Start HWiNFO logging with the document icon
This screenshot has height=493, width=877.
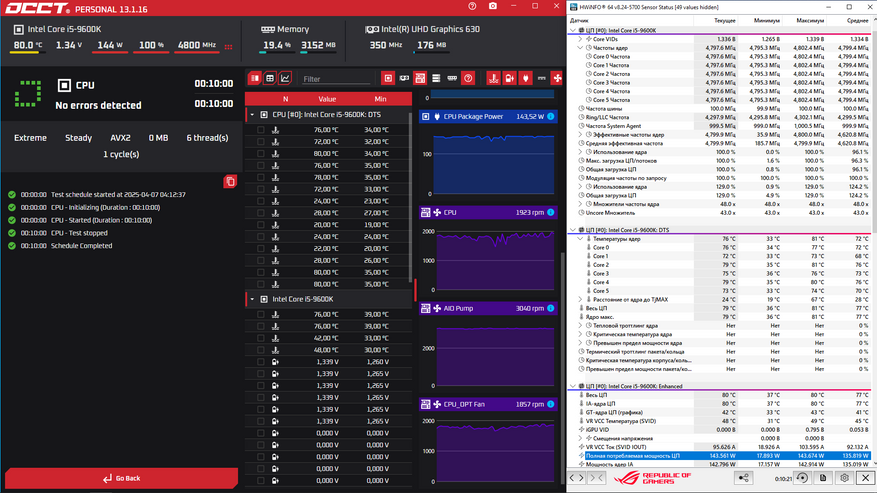point(823,478)
